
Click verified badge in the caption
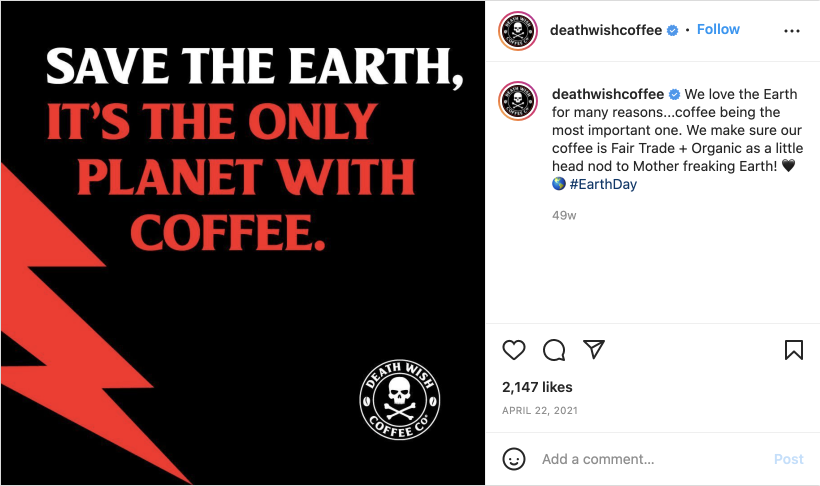pos(675,94)
